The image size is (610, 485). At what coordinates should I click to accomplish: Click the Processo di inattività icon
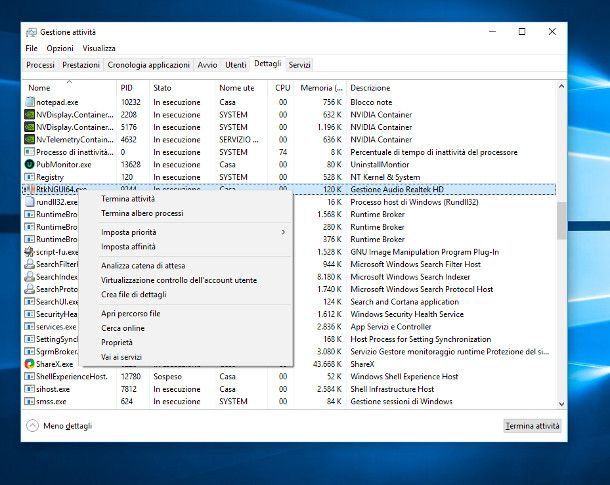tap(30, 152)
